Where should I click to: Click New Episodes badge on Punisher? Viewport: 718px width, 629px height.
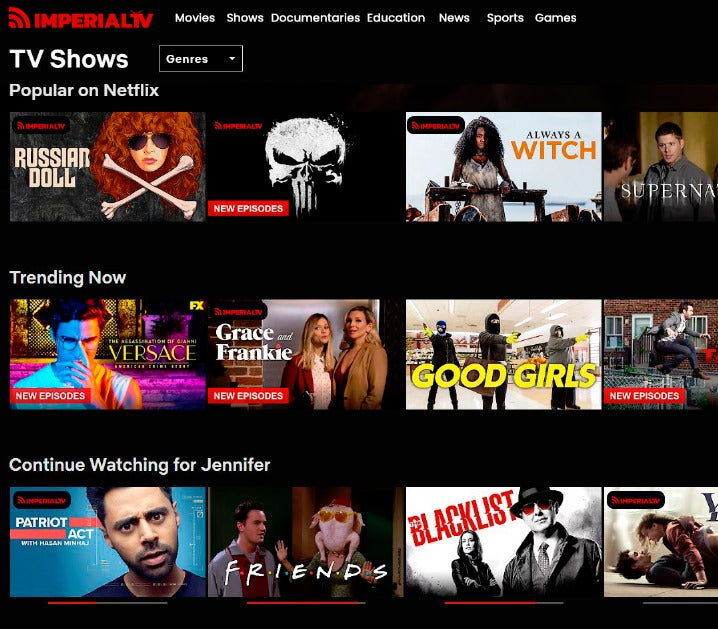tap(248, 208)
